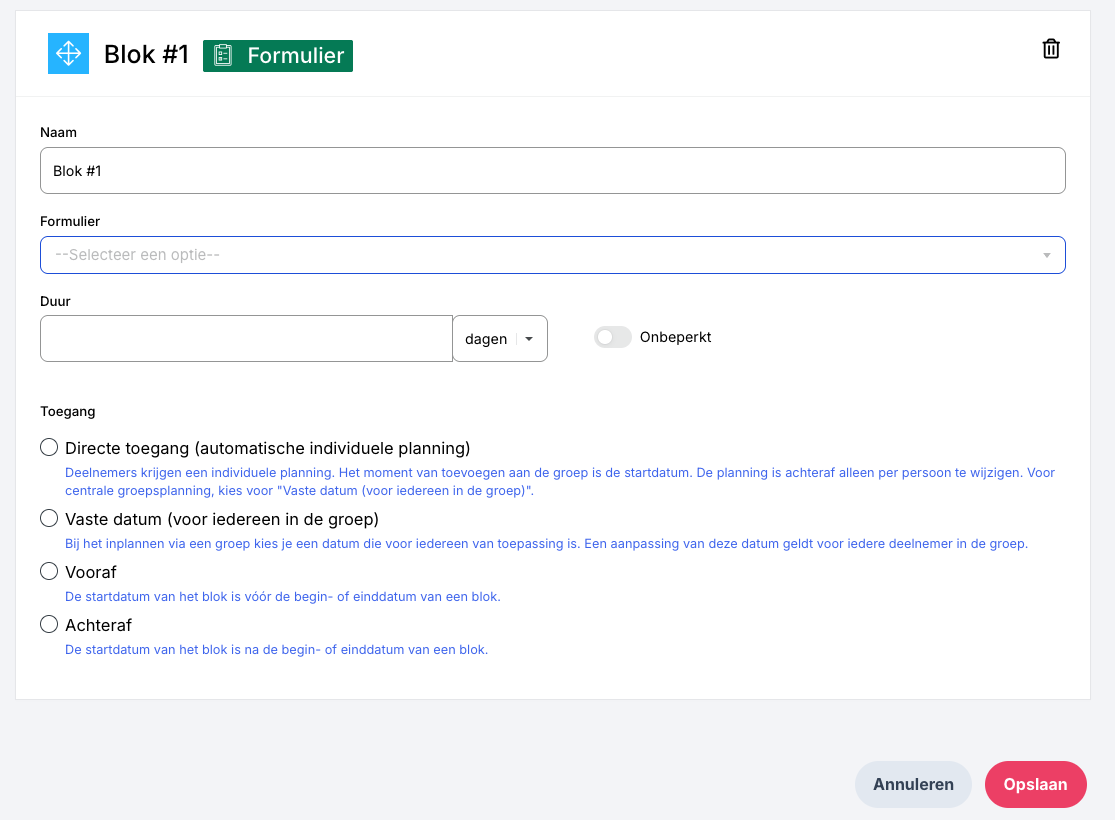Click the Duur field label
This screenshot has height=820, width=1115.
click(55, 300)
